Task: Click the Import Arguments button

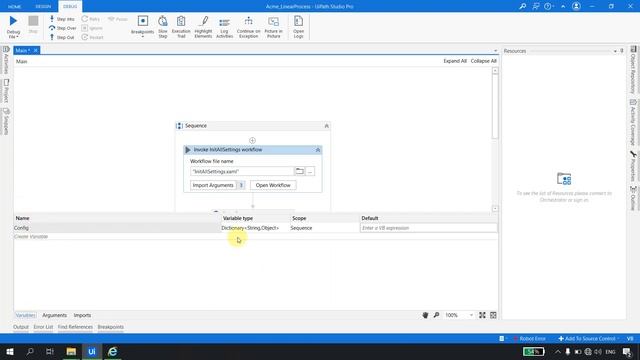Action: 213,185
